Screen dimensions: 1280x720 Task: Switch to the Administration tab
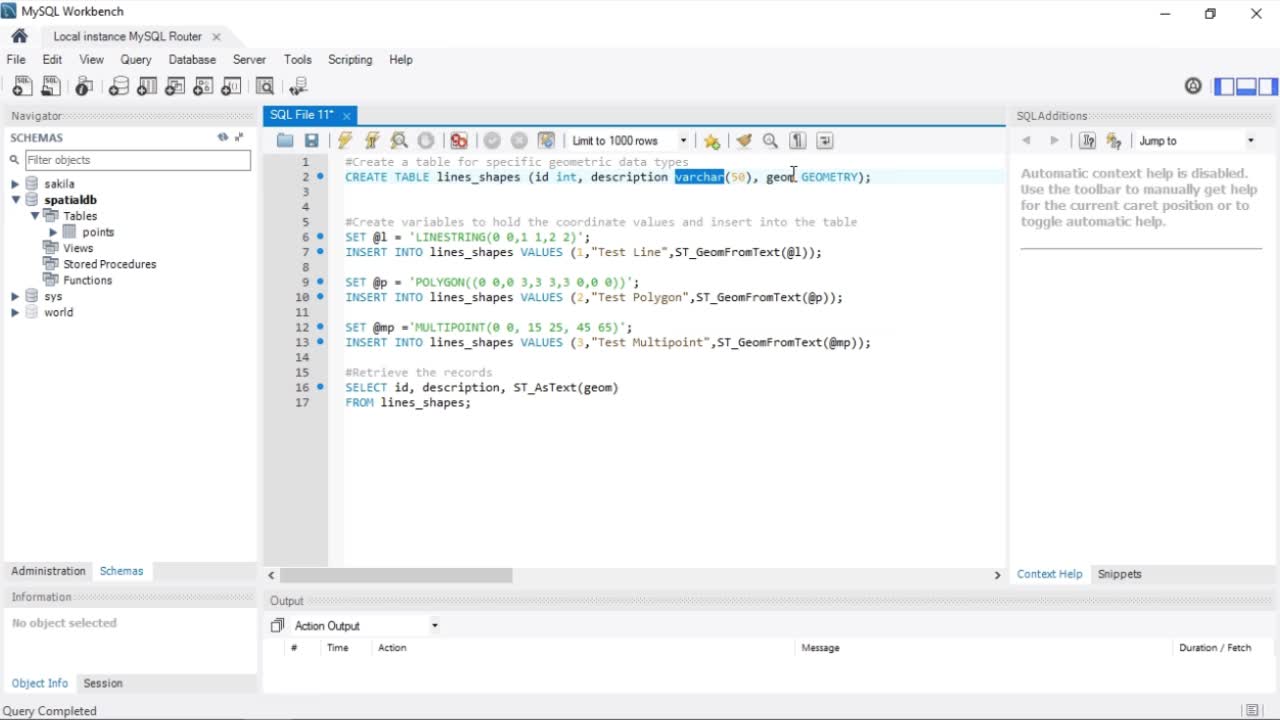pos(48,571)
